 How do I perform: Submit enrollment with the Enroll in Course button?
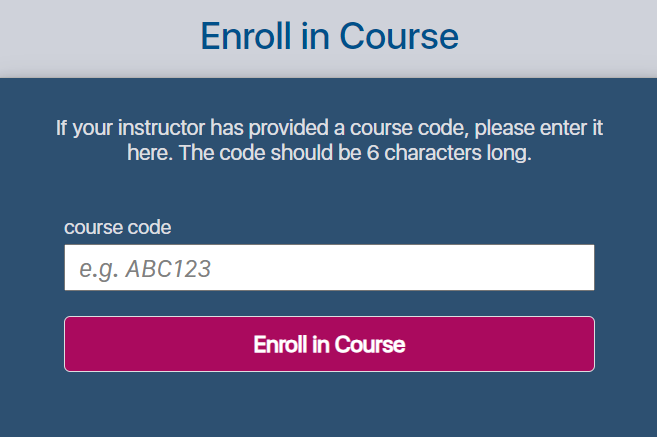pyautogui.click(x=329, y=344)
